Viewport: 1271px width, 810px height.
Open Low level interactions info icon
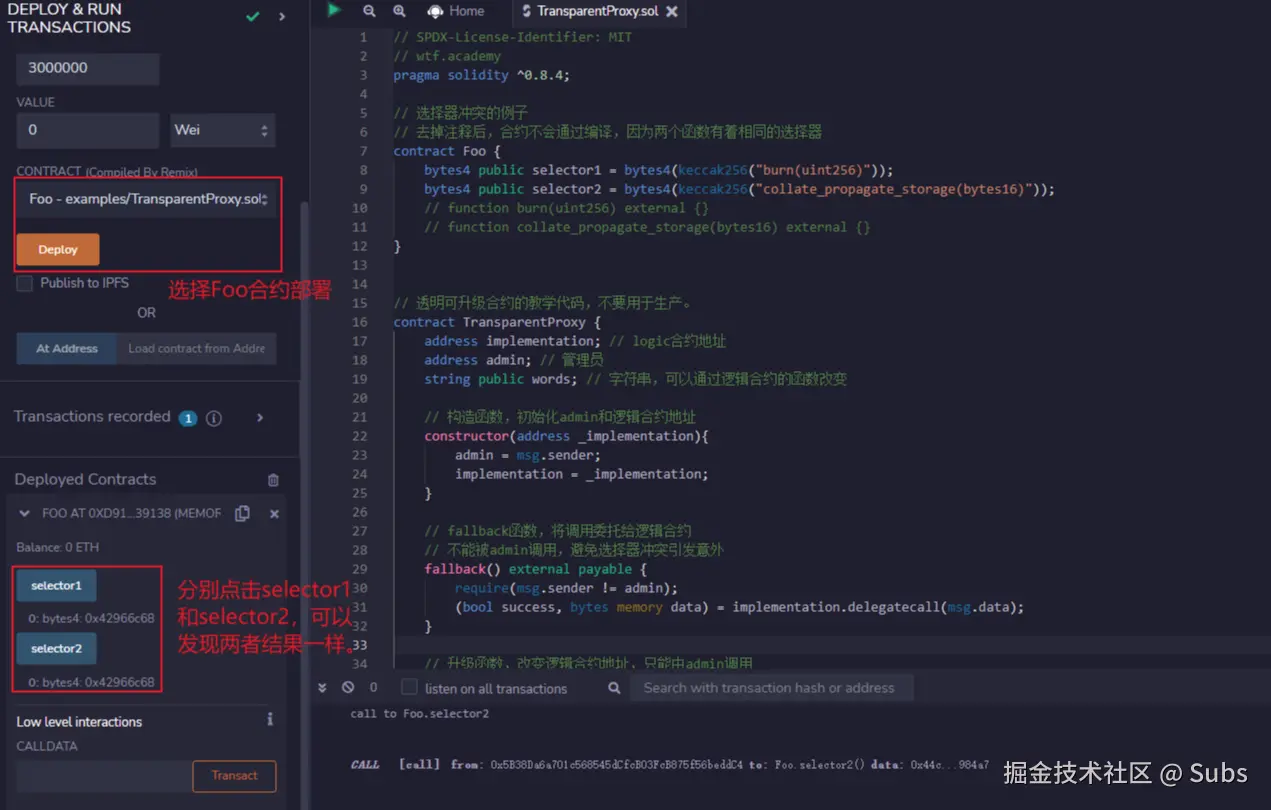(270, 719)
